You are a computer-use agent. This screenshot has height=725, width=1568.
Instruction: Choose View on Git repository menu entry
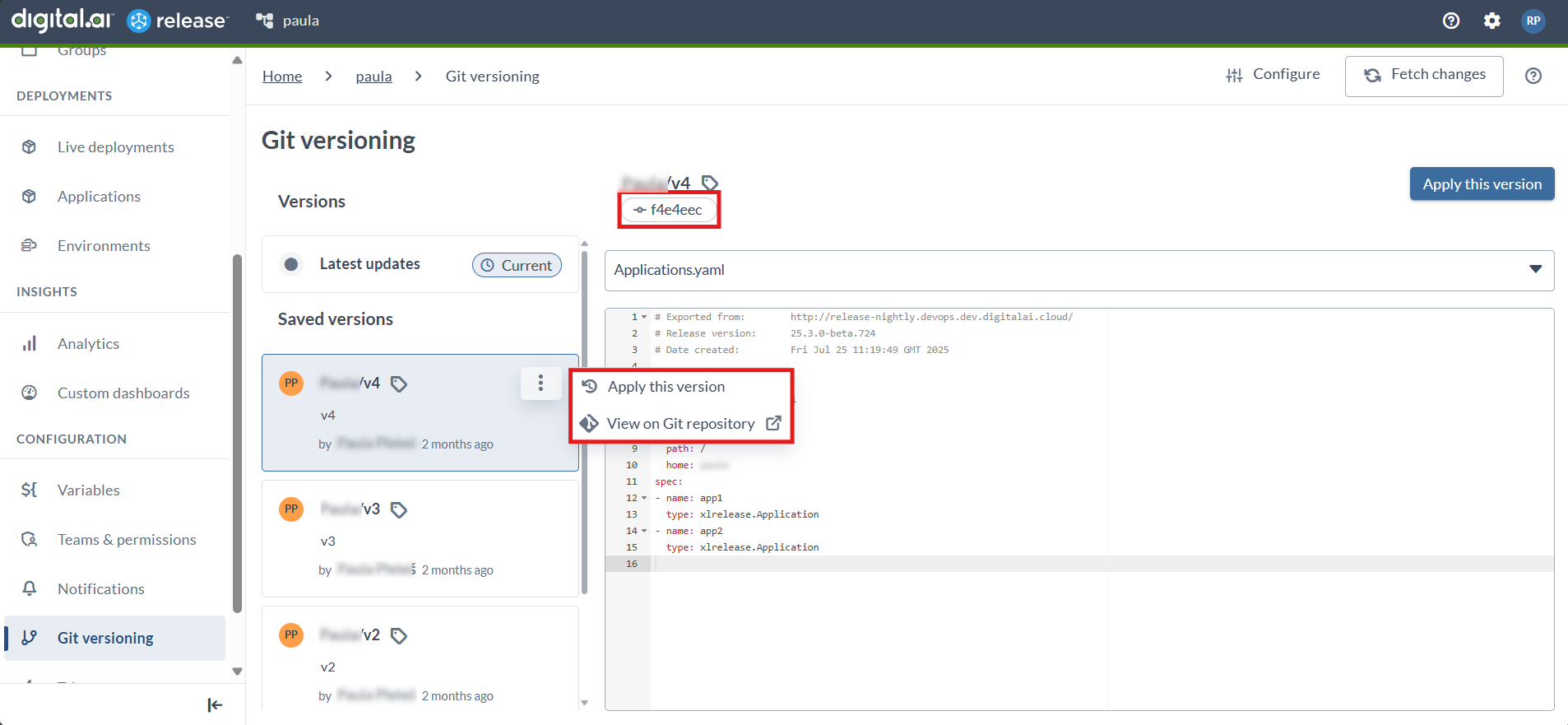coord(681,424)
